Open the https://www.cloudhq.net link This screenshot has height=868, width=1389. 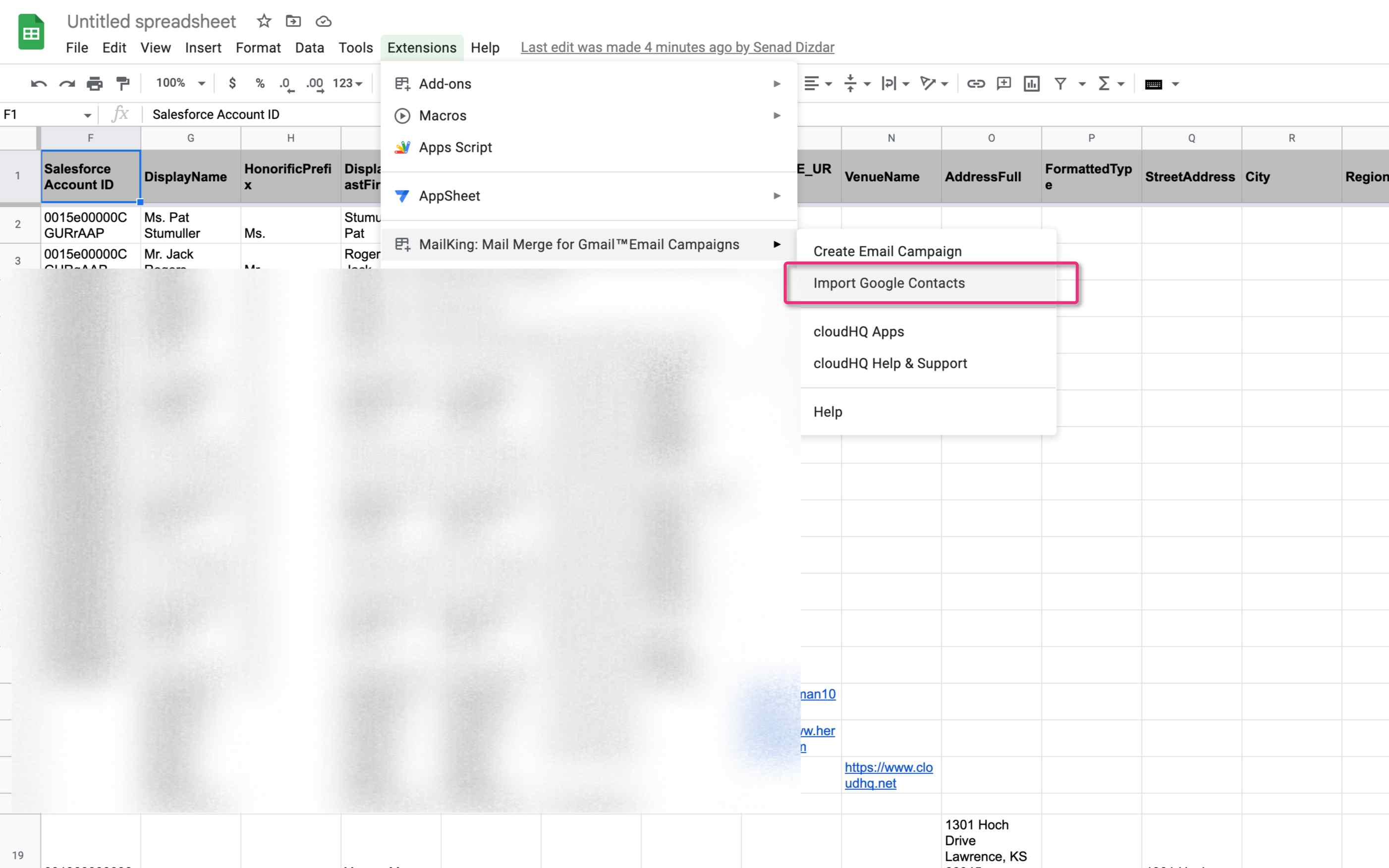click(x=889, y=775)
